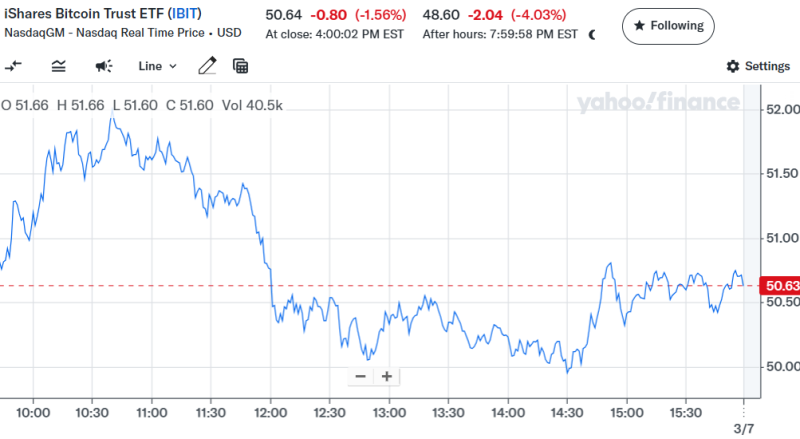Click the 50.63 current price tag
The image size is (800, 439).
[x=778, y=286]
